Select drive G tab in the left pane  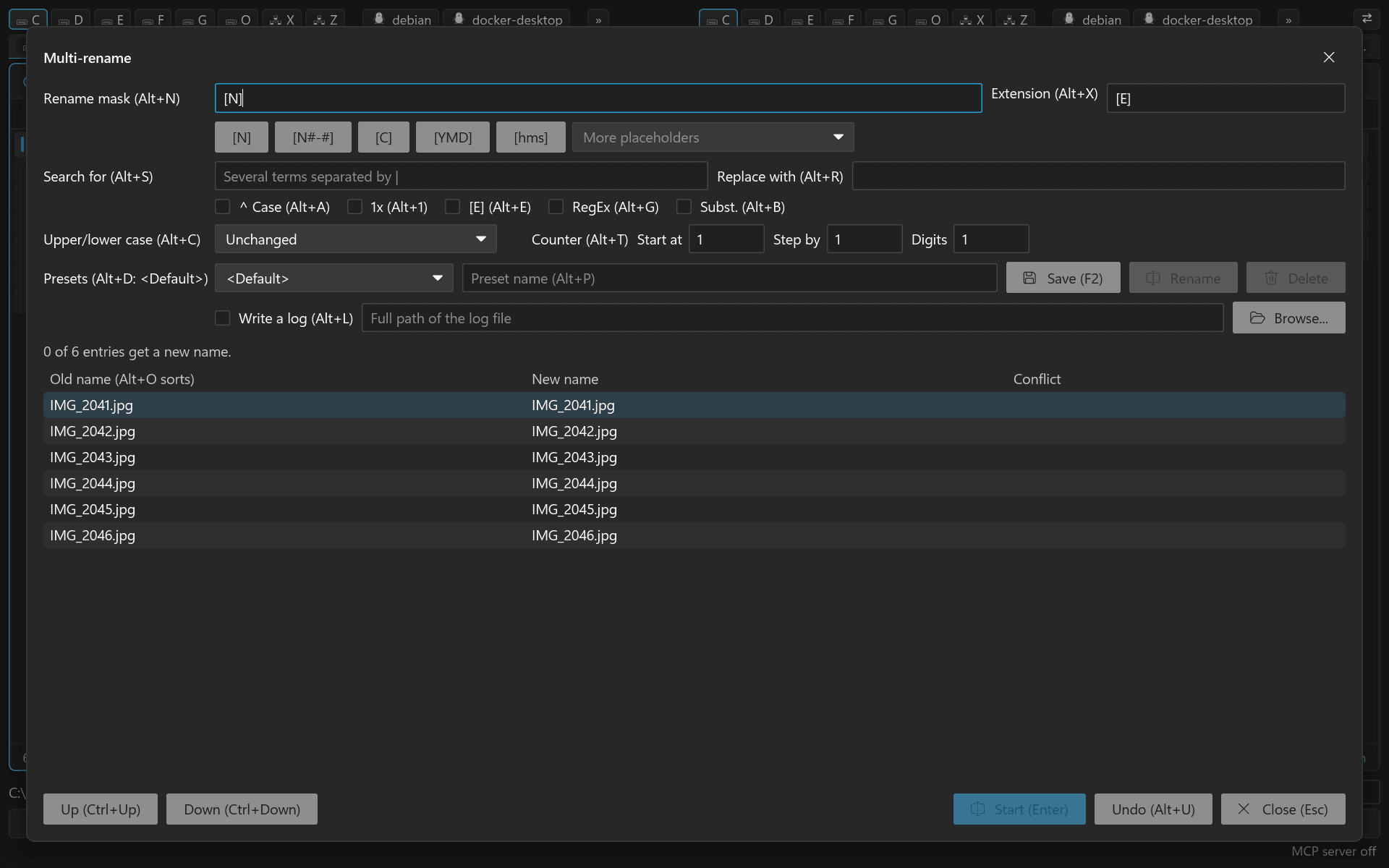coord(194,20)
